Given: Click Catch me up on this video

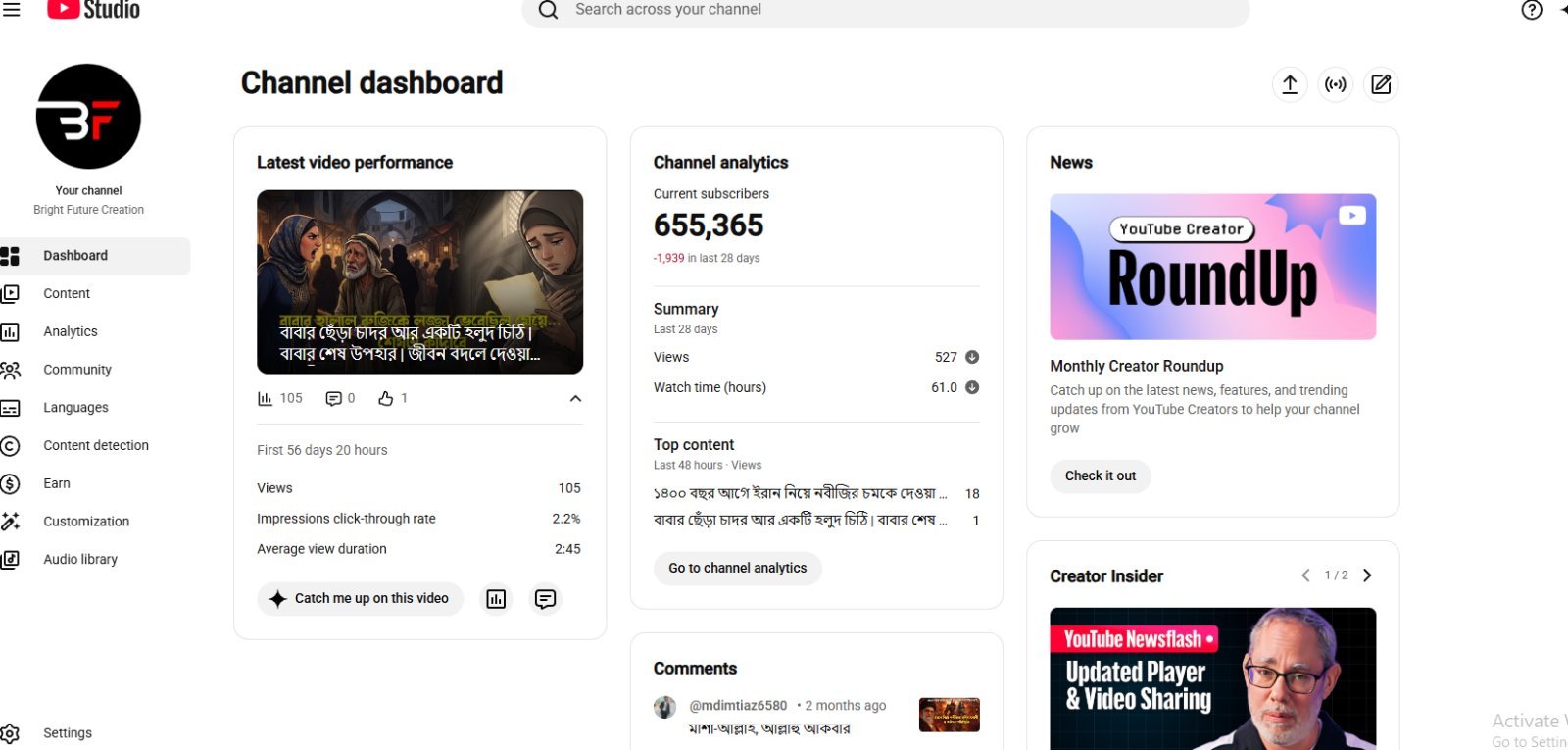Looking at the screenshot, I should coord(360,599).
